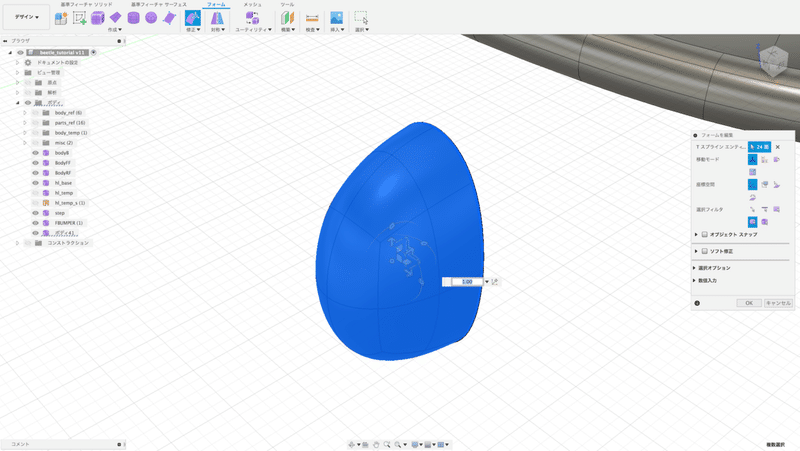Select the T-Spline Plane tool

coord(116,18)
